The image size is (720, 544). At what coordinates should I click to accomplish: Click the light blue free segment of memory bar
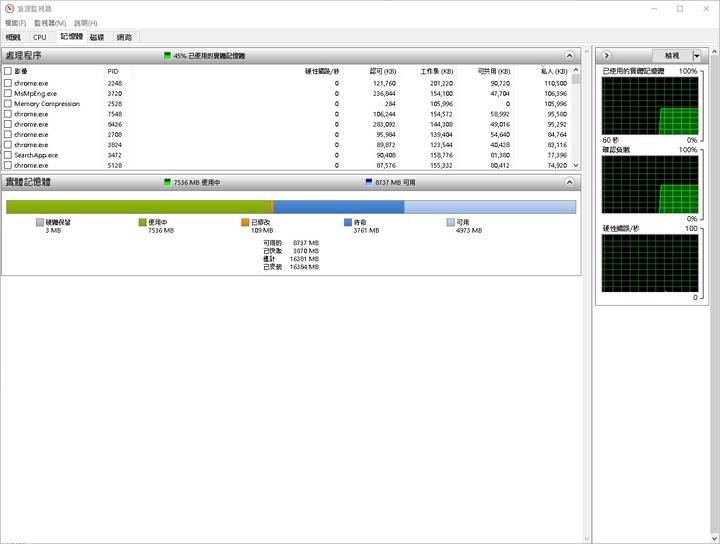point(490,207)
